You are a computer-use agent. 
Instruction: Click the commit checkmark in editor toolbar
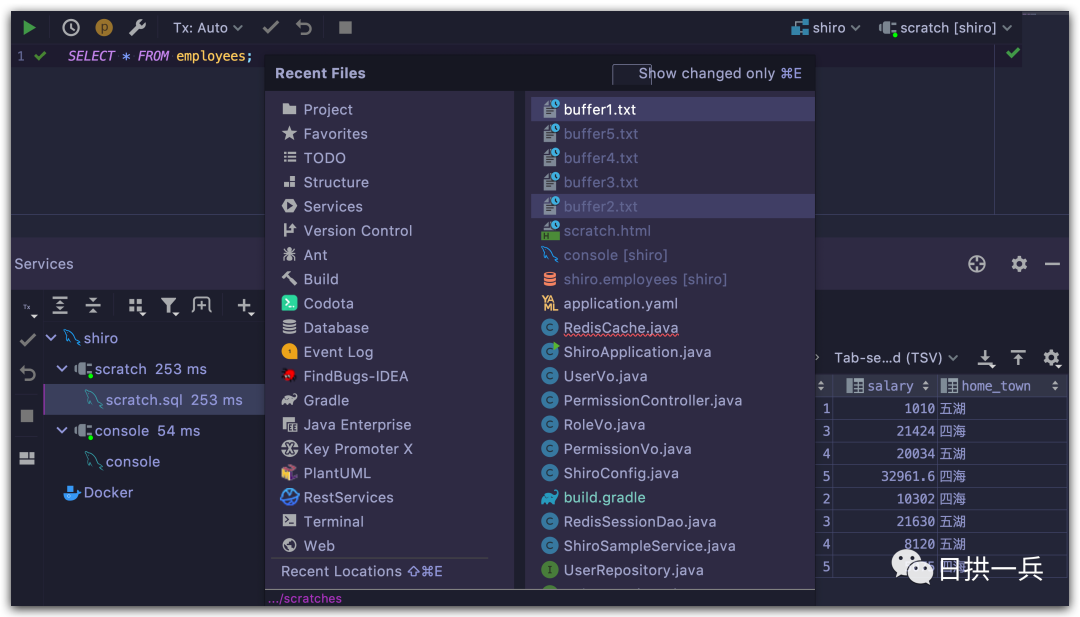270,28
